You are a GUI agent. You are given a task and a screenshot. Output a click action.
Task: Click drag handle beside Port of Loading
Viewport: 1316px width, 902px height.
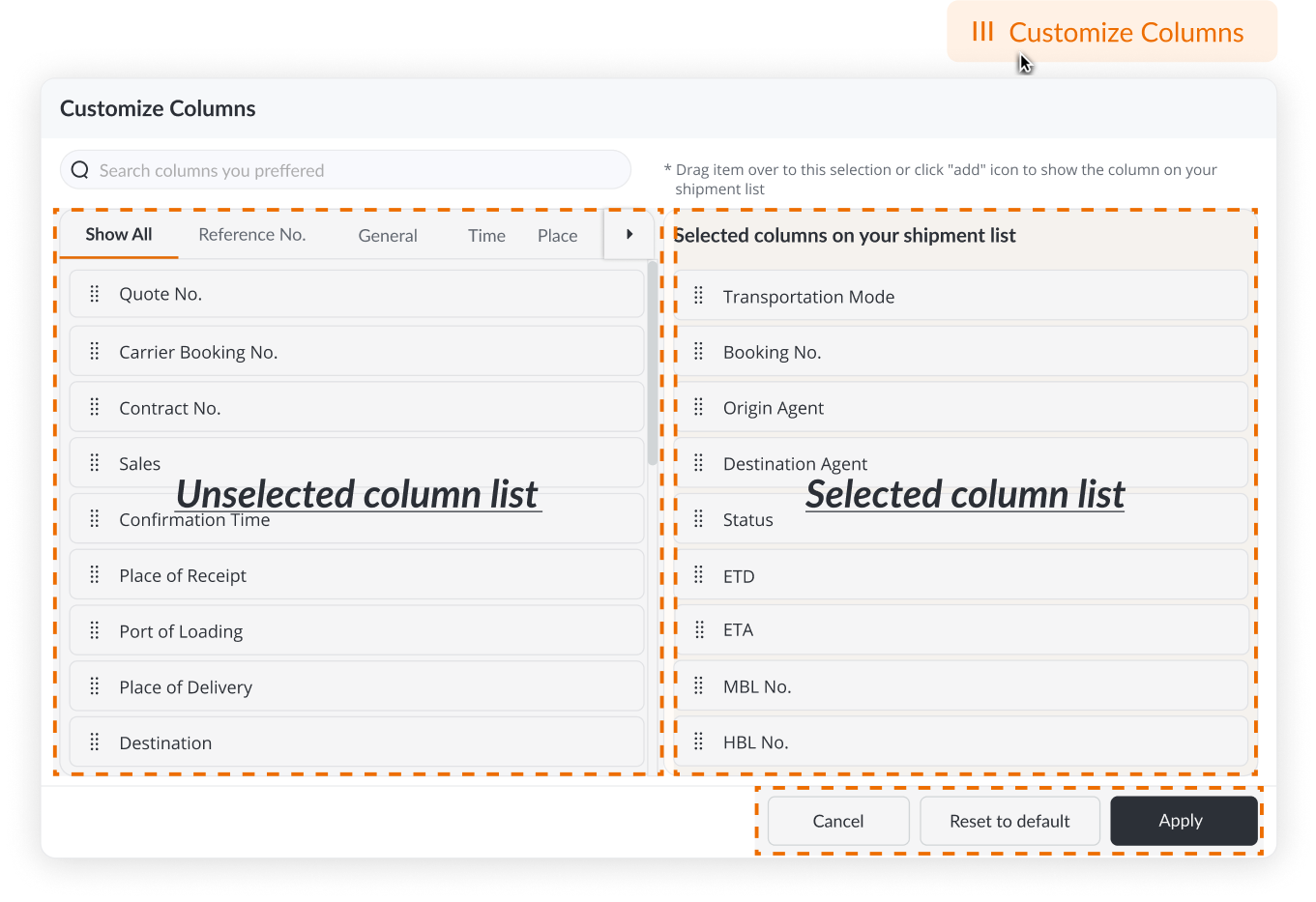[x=95, y=631]
